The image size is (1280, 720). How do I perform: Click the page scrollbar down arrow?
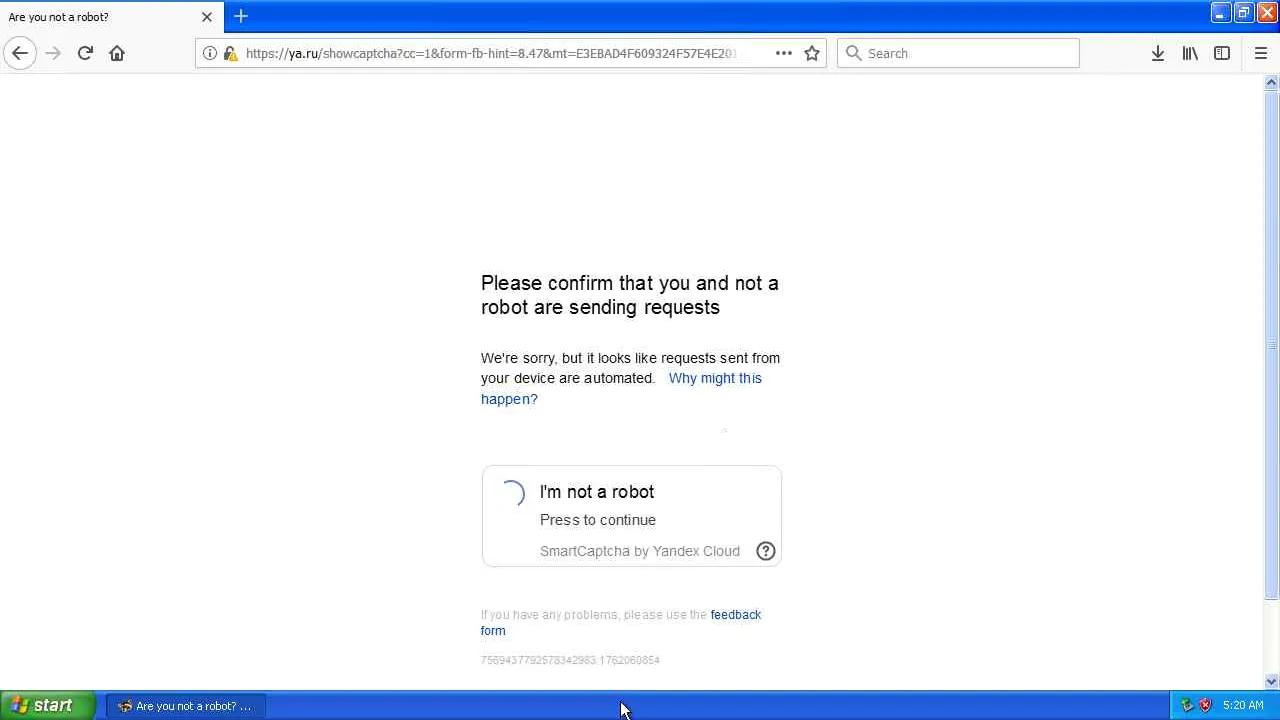(x=1272, y=682)
